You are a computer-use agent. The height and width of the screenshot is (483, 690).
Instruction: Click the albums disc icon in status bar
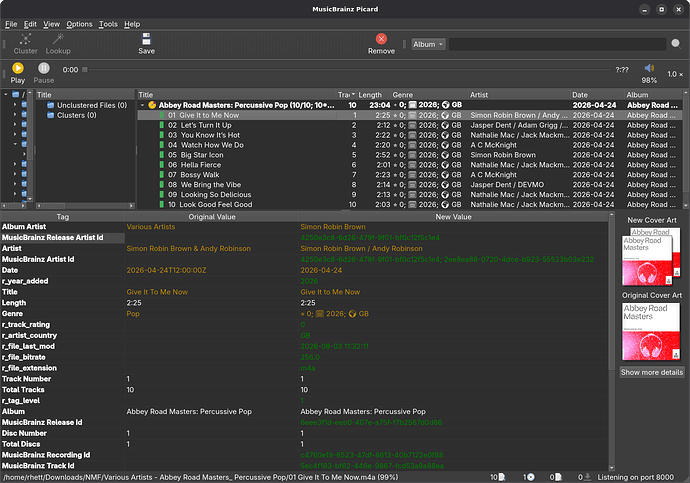531,477
